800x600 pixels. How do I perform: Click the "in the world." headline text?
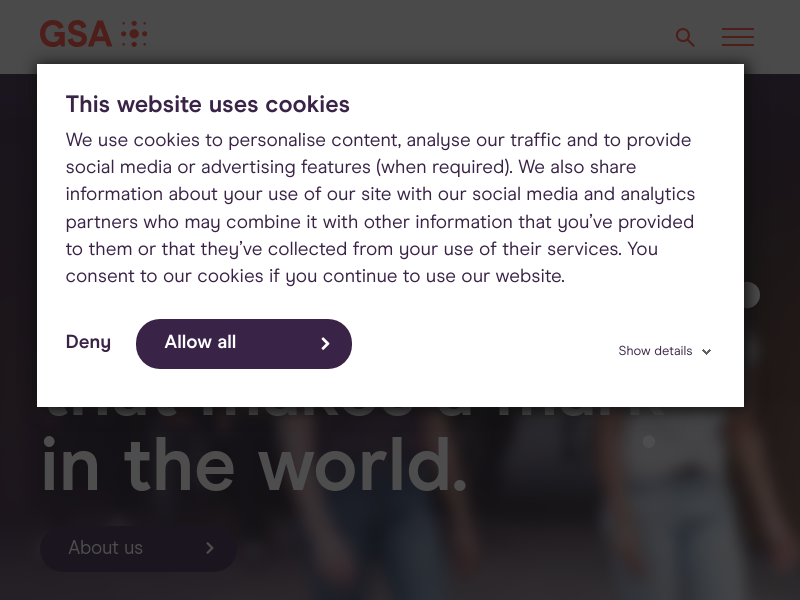coord(254,468)
